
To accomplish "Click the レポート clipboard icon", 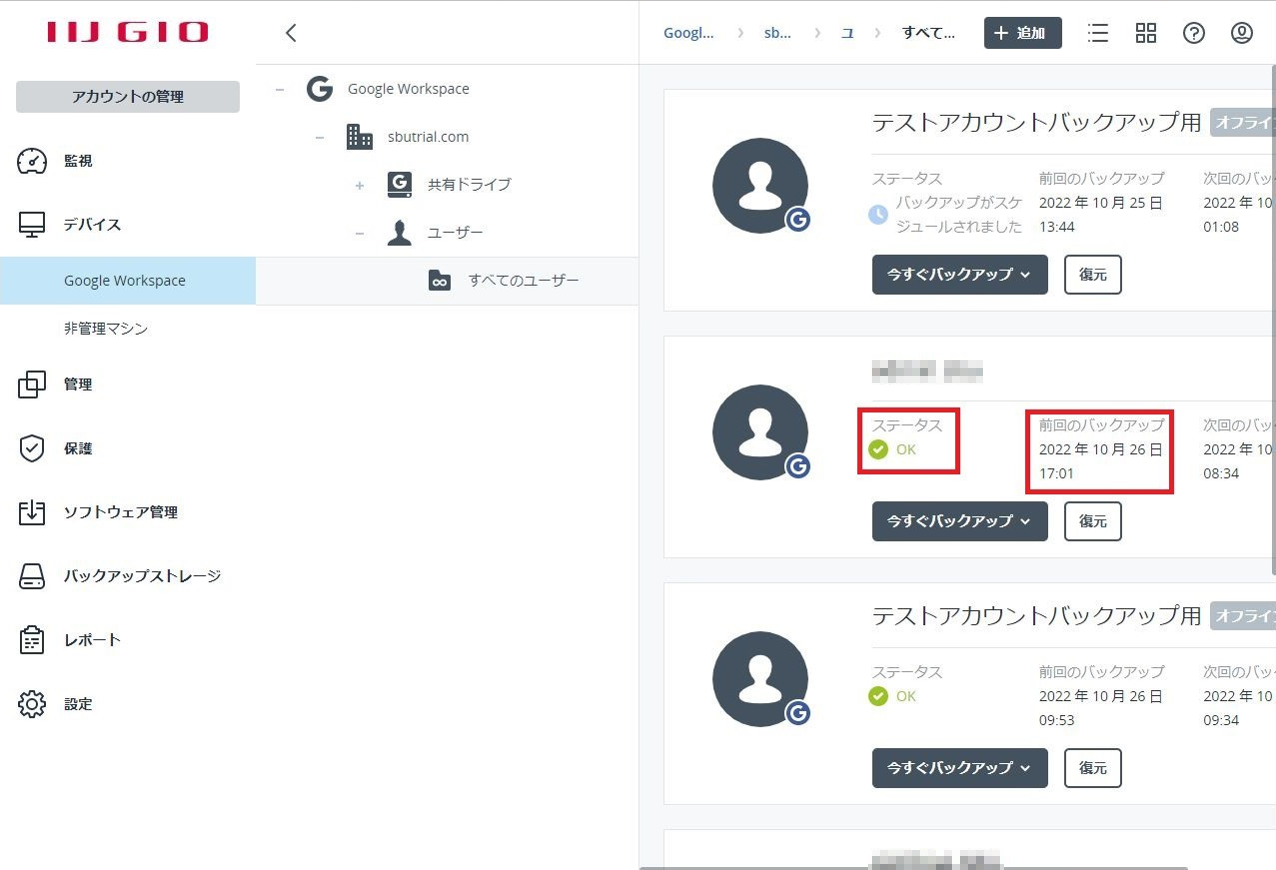I will pyautogui.click(x=32, y=640).
